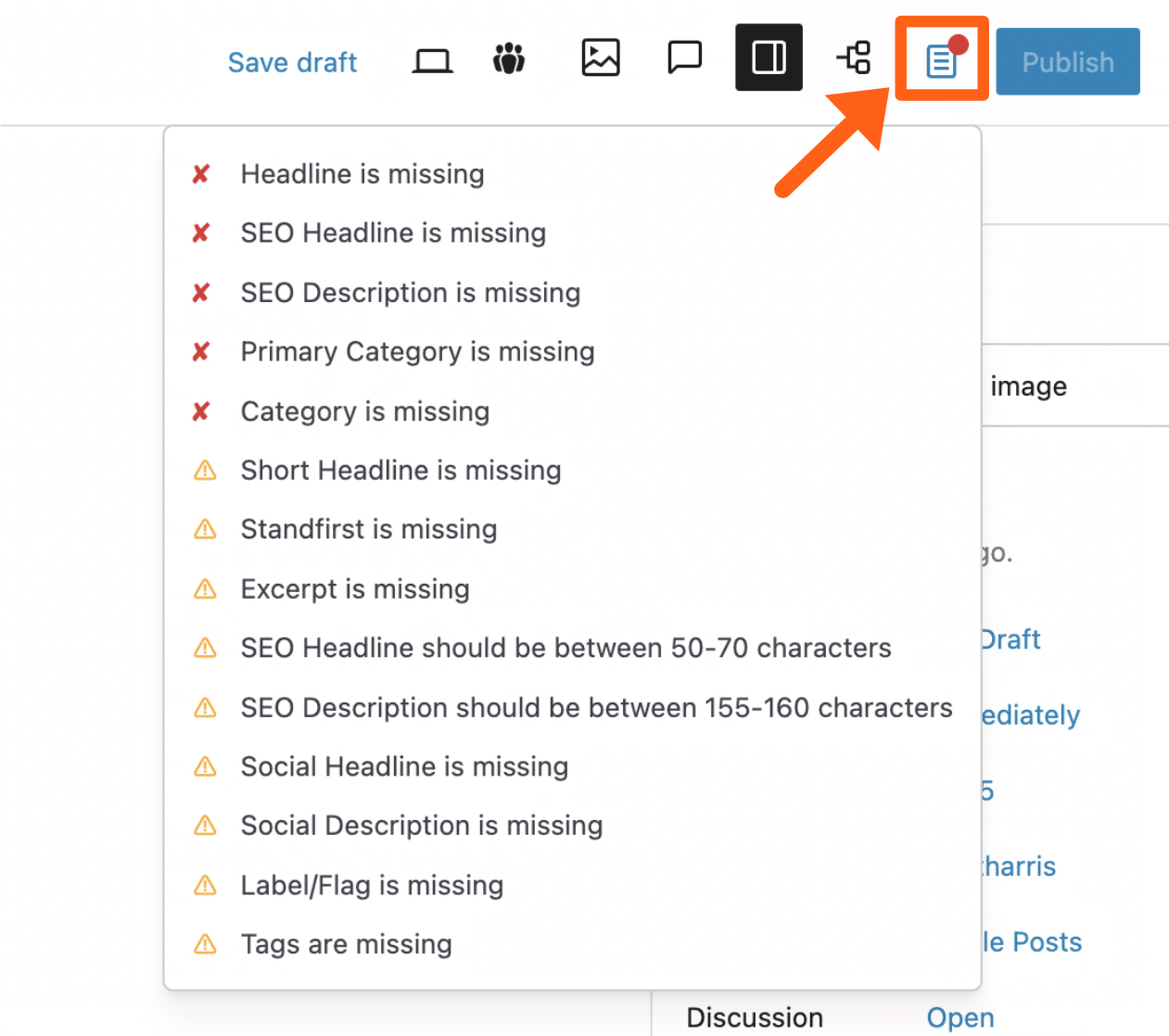Toggle the settings sidebar panel icon
Viewport: 1169px width, 1036px height.
(769, 57)
